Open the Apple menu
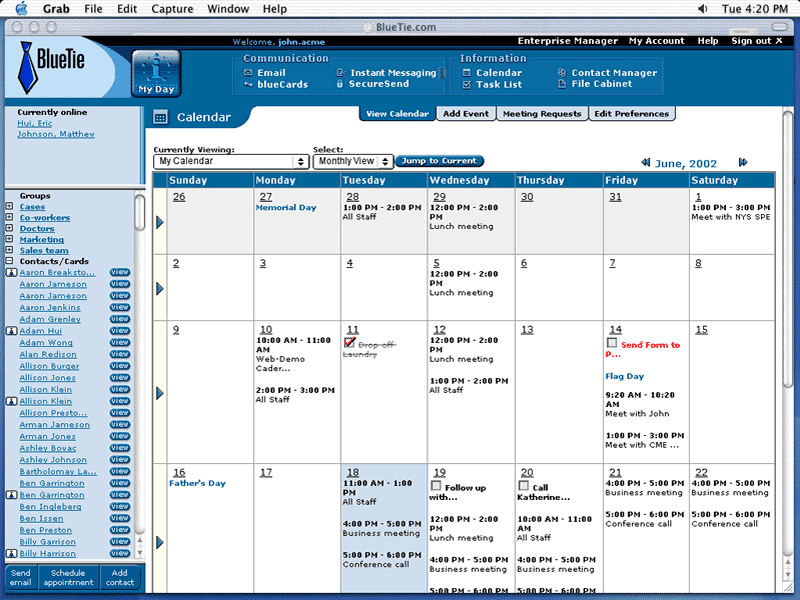This screenshot has height=600, width=800. 21,8
